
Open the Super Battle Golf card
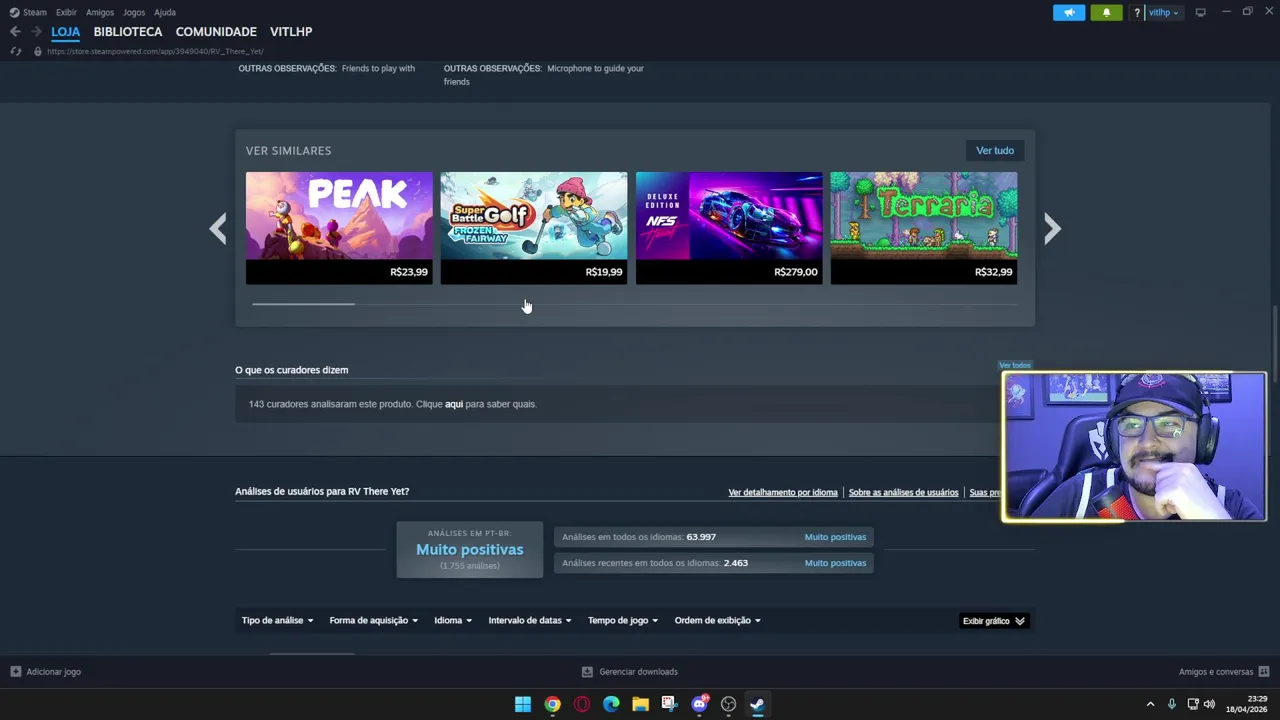tap(534, 228)
